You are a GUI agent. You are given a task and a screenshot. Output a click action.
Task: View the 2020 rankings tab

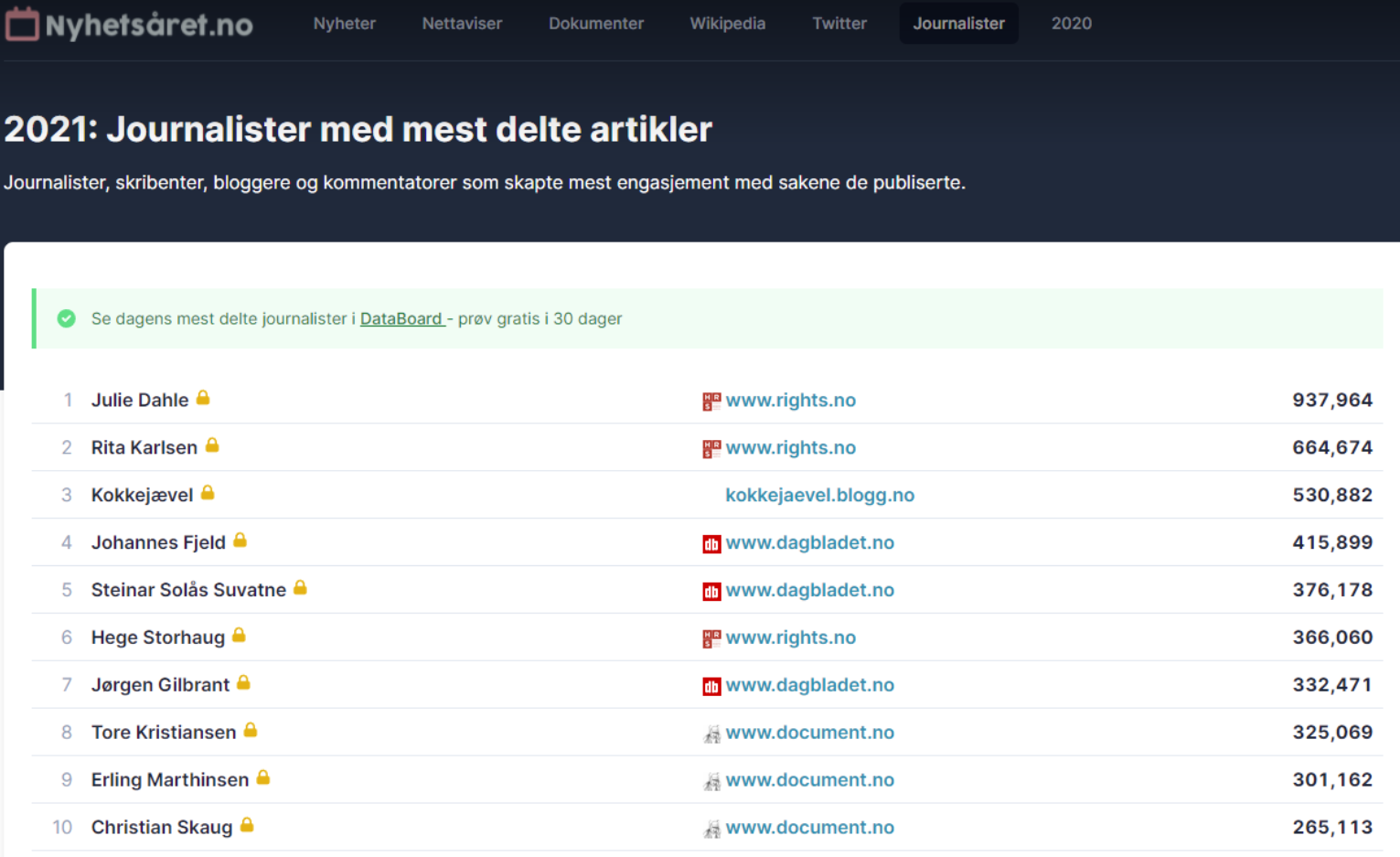click(x=1071, y=24)
